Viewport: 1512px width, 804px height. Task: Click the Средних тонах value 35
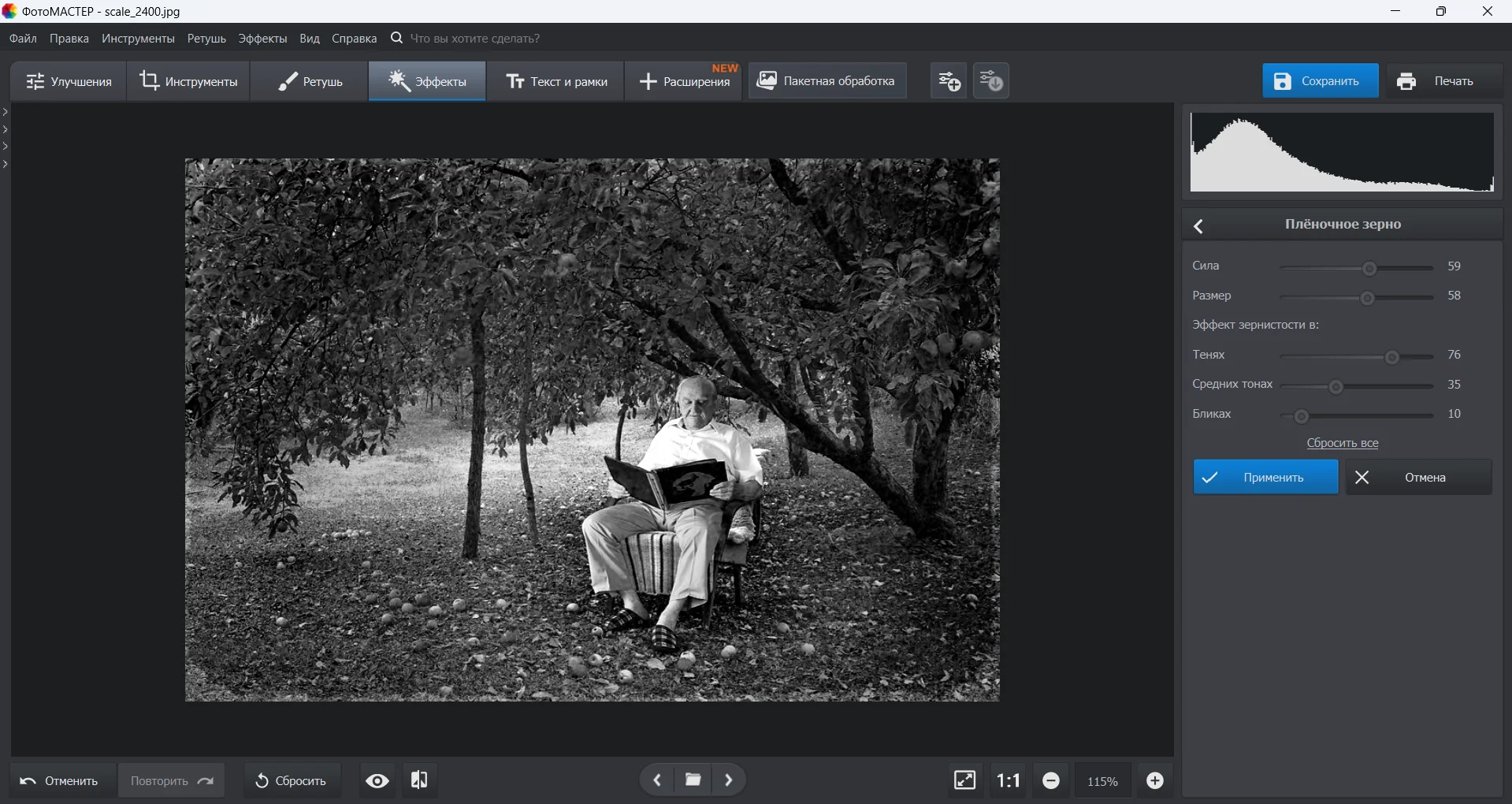pyautogui.click(x=1454, y=385)
